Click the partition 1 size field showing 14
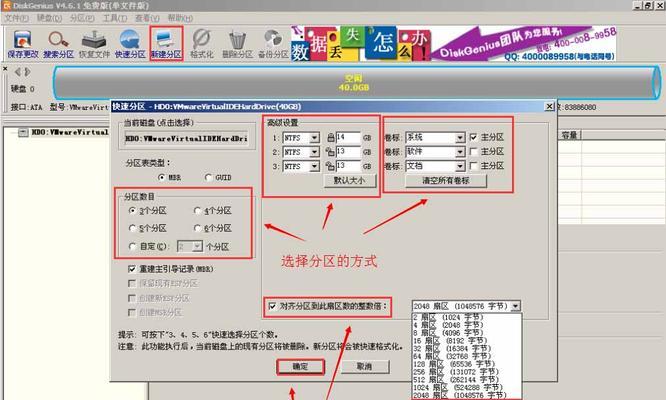Screen dimensions: 666x400 [x=348, y=137]
